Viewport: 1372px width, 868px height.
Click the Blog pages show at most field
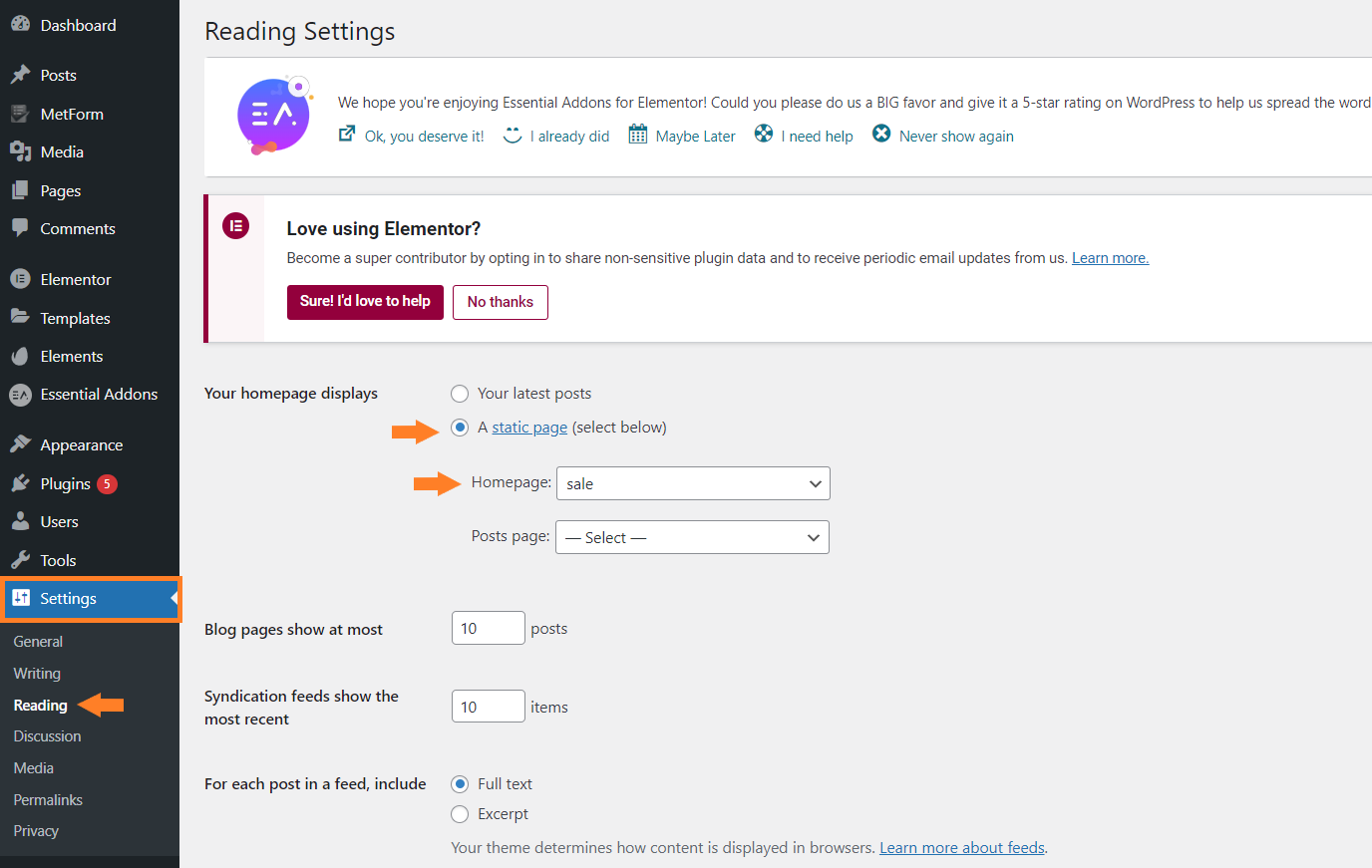click(488, 629)
